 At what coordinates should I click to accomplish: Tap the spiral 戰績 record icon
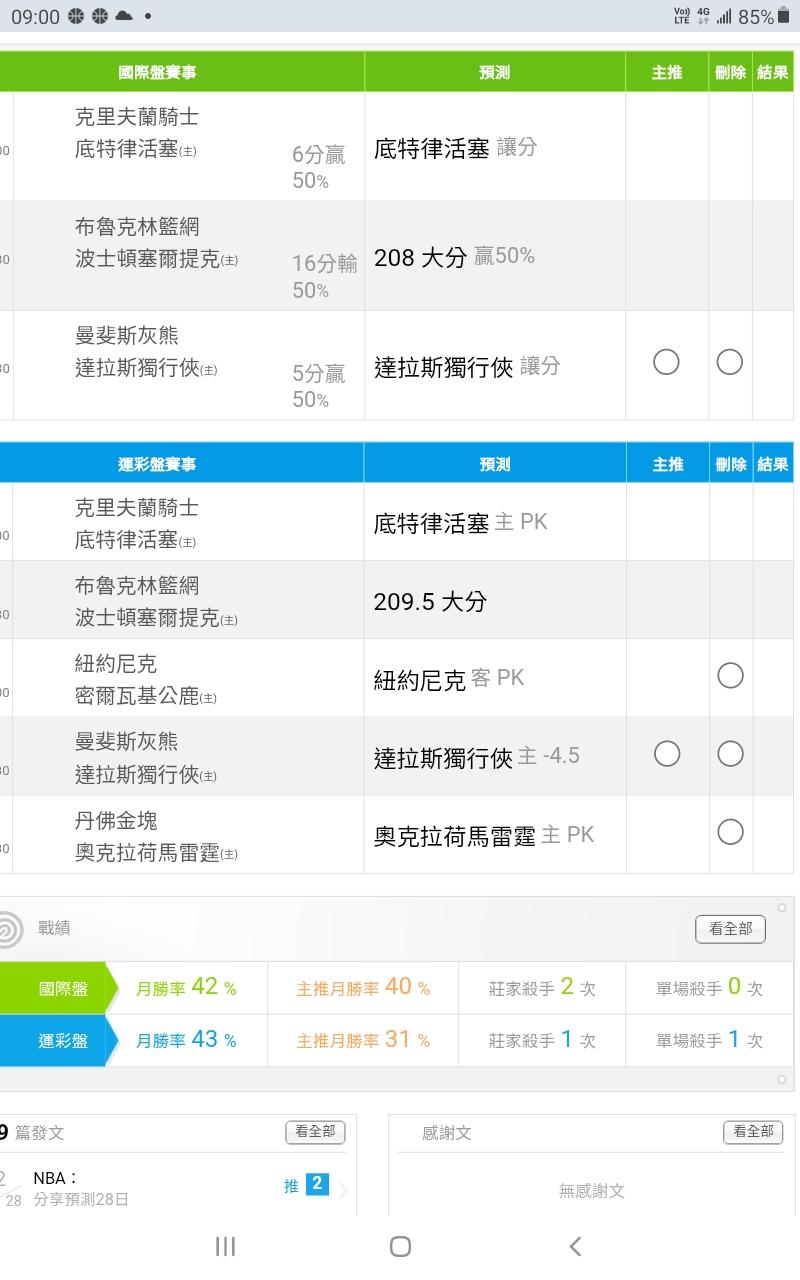pos(8,929)
